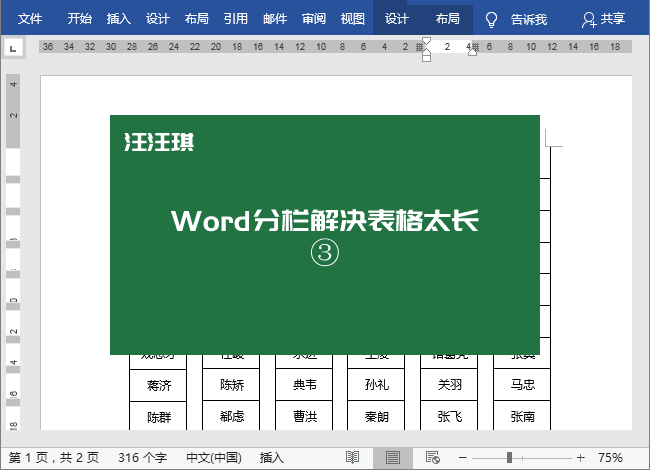Click the tab selector ruler icon
Screen dimensions: 650x470
[12, 47]
